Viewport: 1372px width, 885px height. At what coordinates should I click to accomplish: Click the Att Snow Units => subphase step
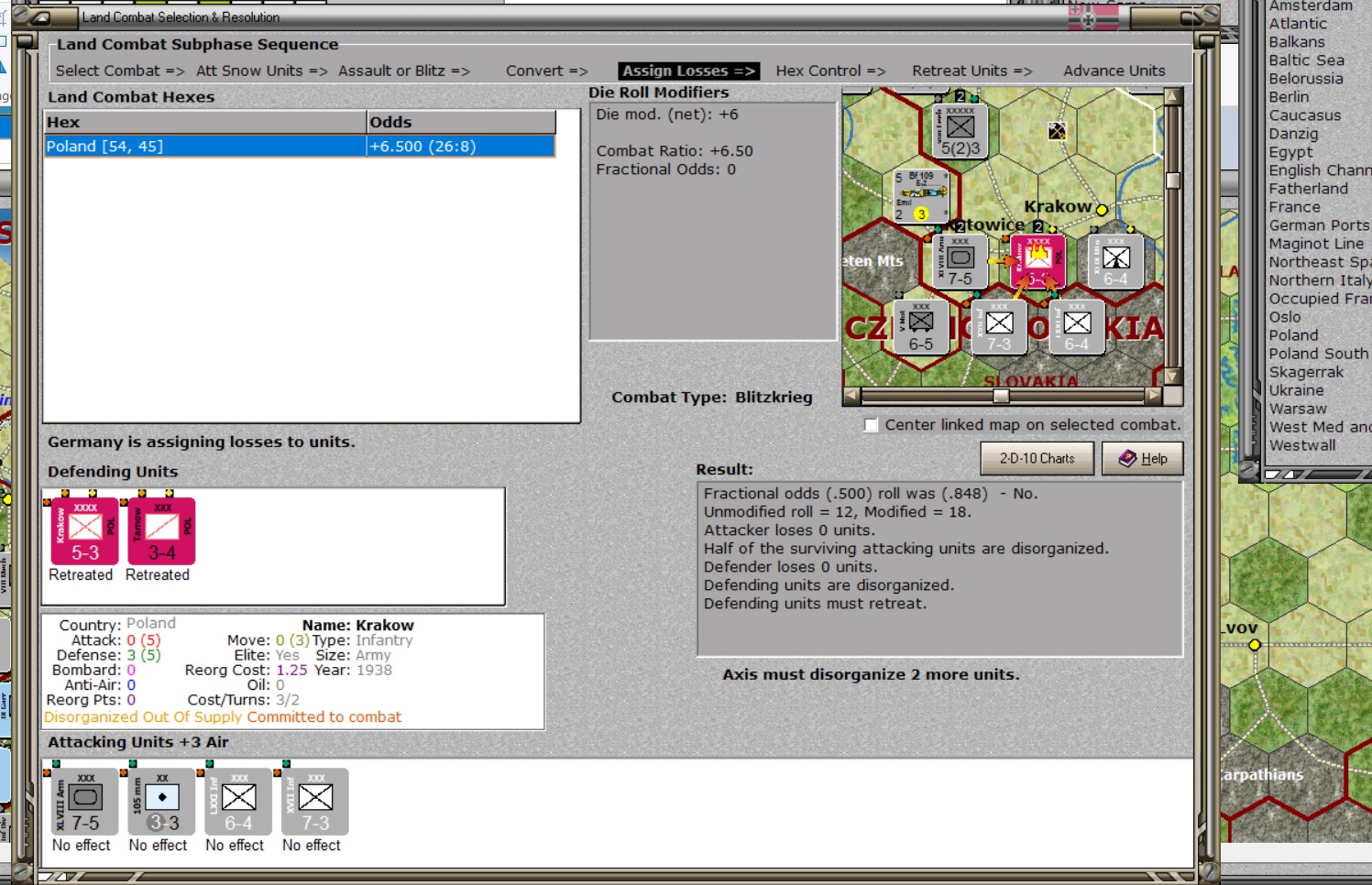[262, 71]
